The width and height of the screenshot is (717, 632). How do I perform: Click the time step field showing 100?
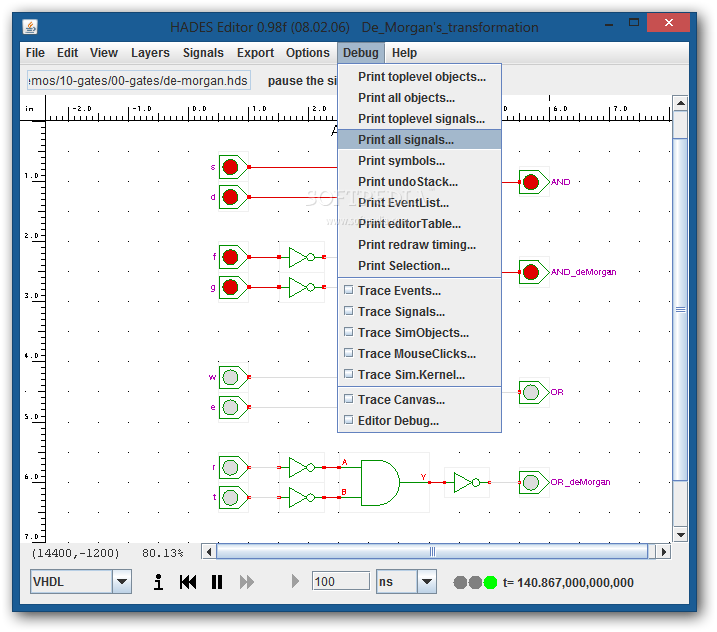341,582
